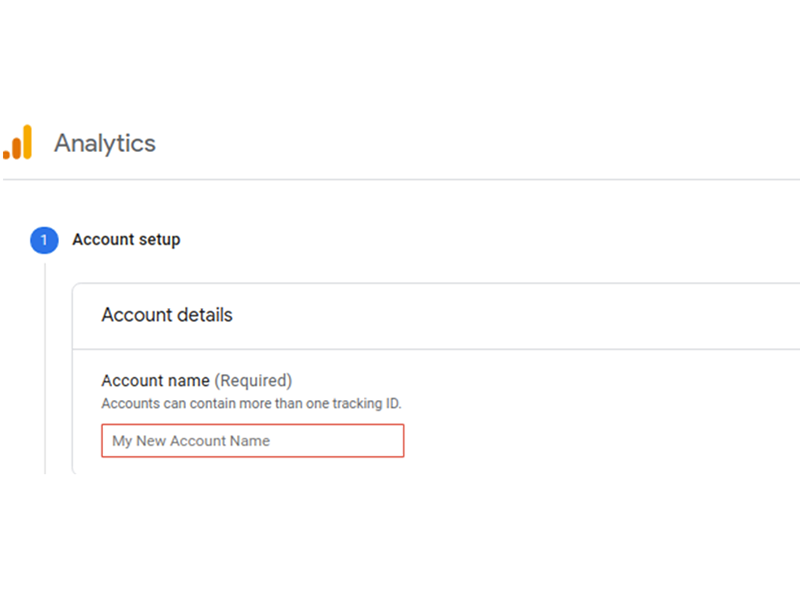This screenshot has height=590, width=800.
Task: Select the blue step 1 circle
Action: (x=44, y=240)
